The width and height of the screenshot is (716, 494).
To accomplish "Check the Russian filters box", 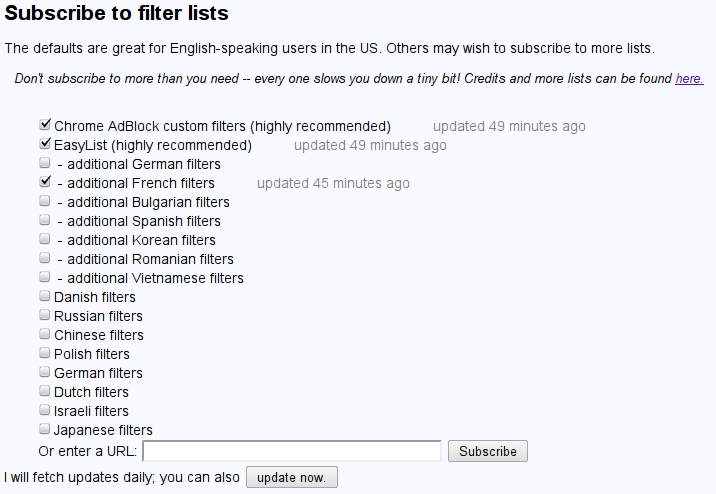I will (x=45, y=316).
